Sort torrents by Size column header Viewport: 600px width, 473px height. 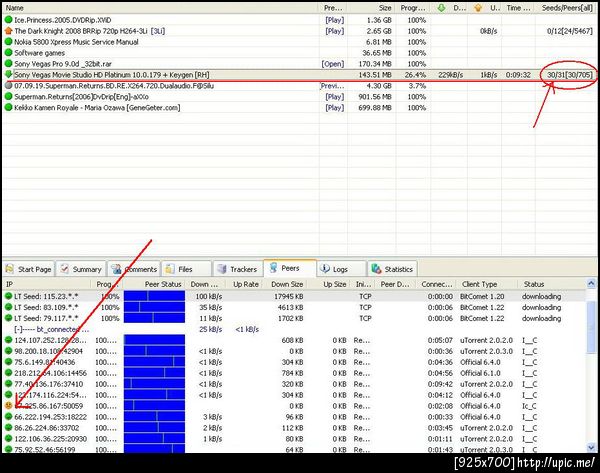(x=371, y=8)
